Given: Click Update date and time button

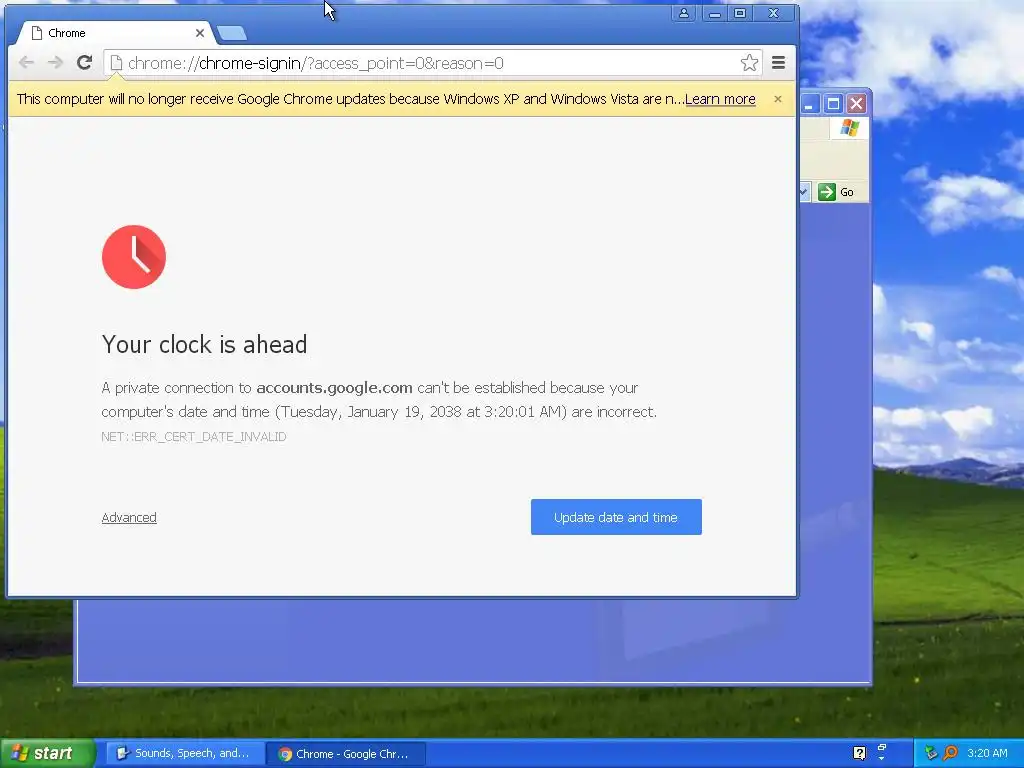Looking at the screenshot, I should (616, 517).
